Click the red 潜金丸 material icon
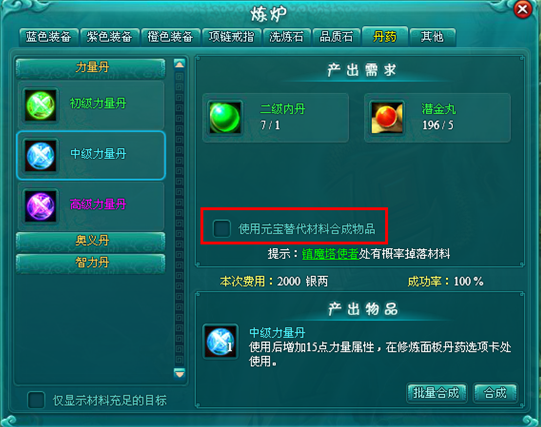Screen dimensions: 541x427 coord(386,118)
